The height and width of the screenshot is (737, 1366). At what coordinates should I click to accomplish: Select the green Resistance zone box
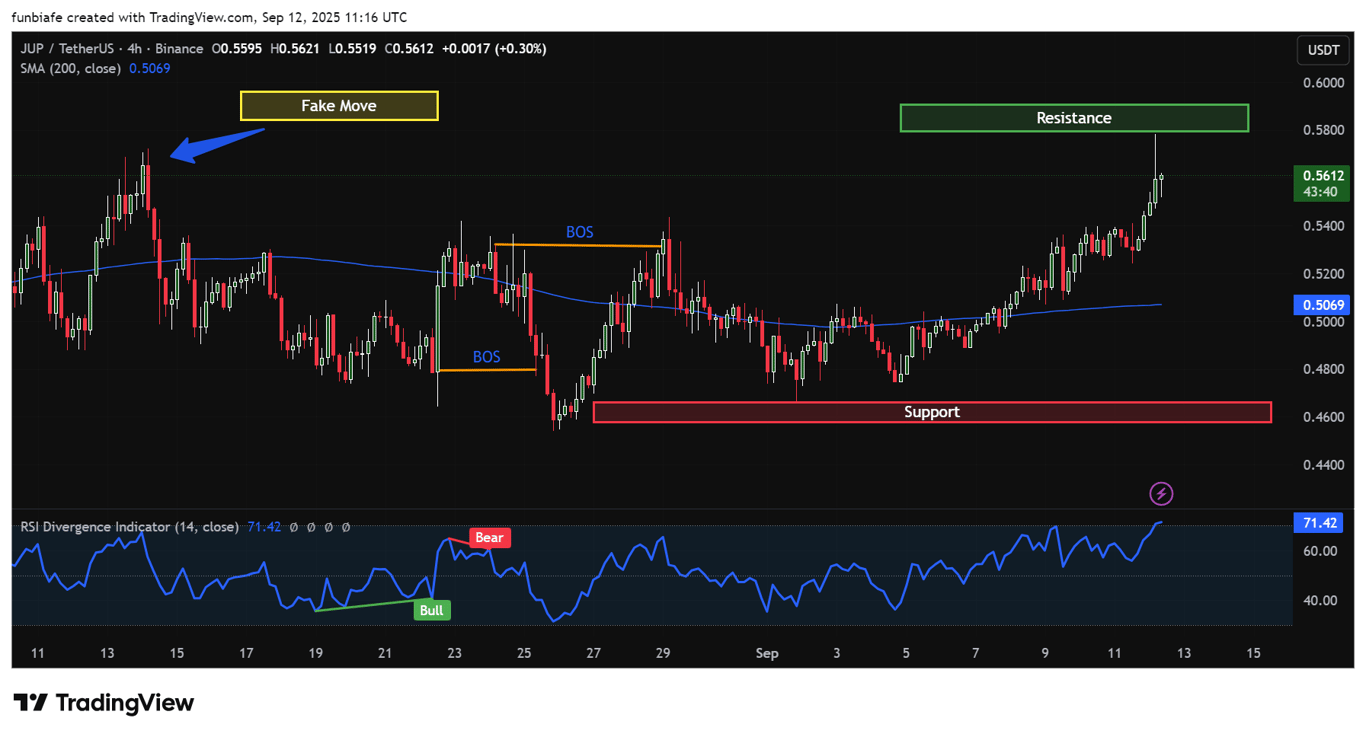[1073, 118]
